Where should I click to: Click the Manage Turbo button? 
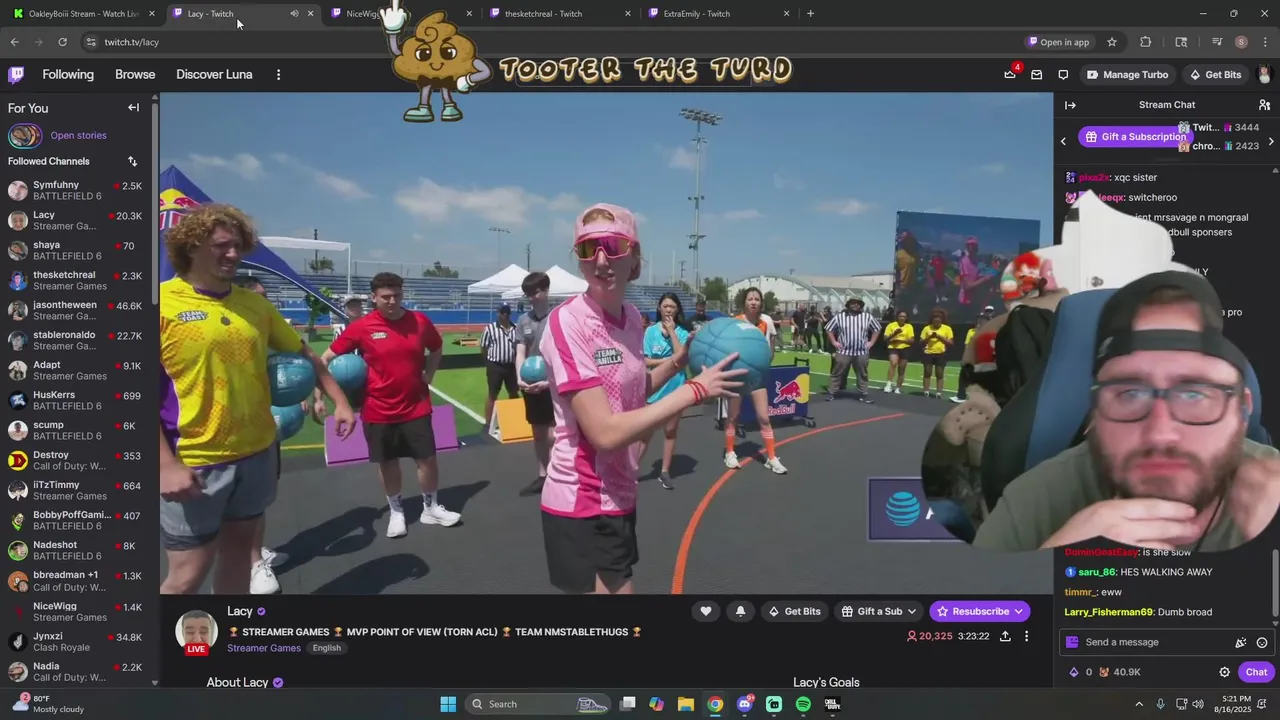[1127, 75]
